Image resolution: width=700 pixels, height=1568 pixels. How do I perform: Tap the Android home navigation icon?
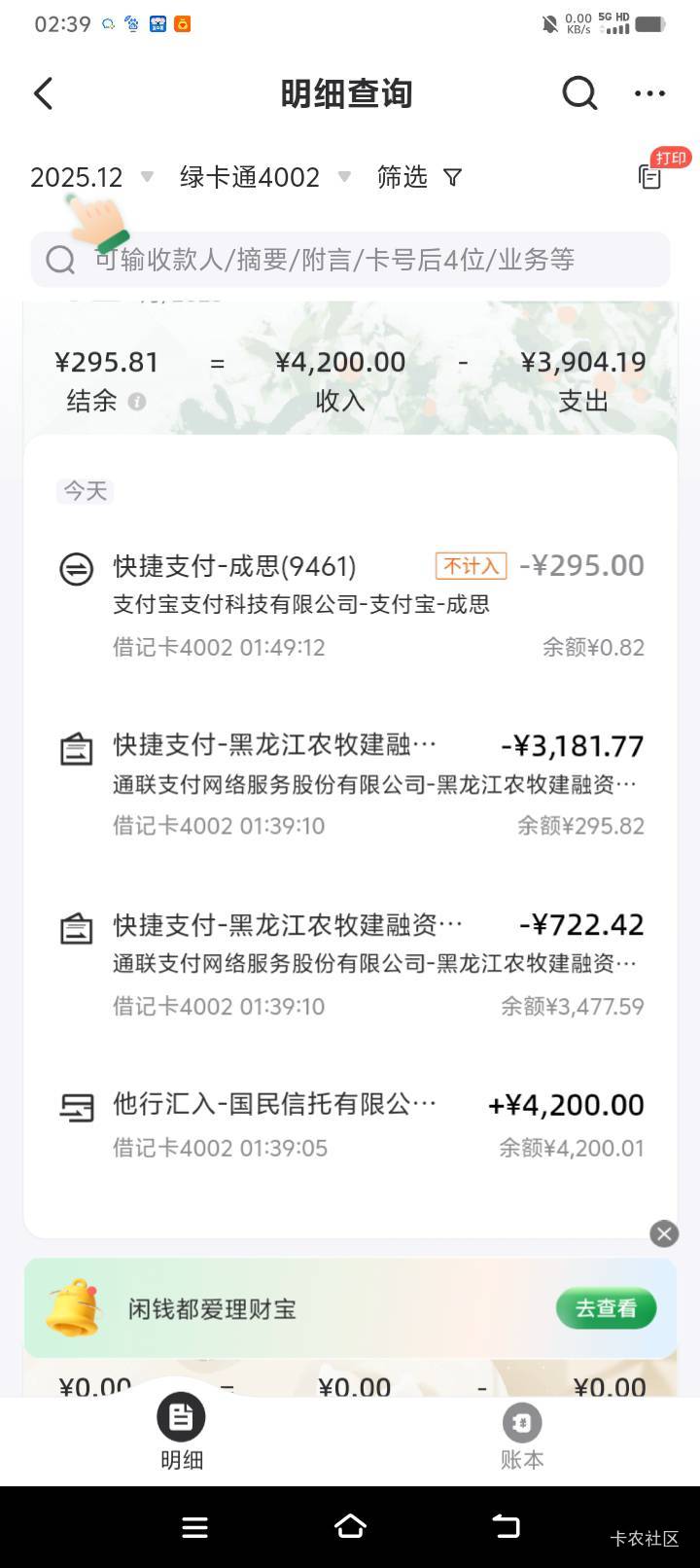point(350,1527)
